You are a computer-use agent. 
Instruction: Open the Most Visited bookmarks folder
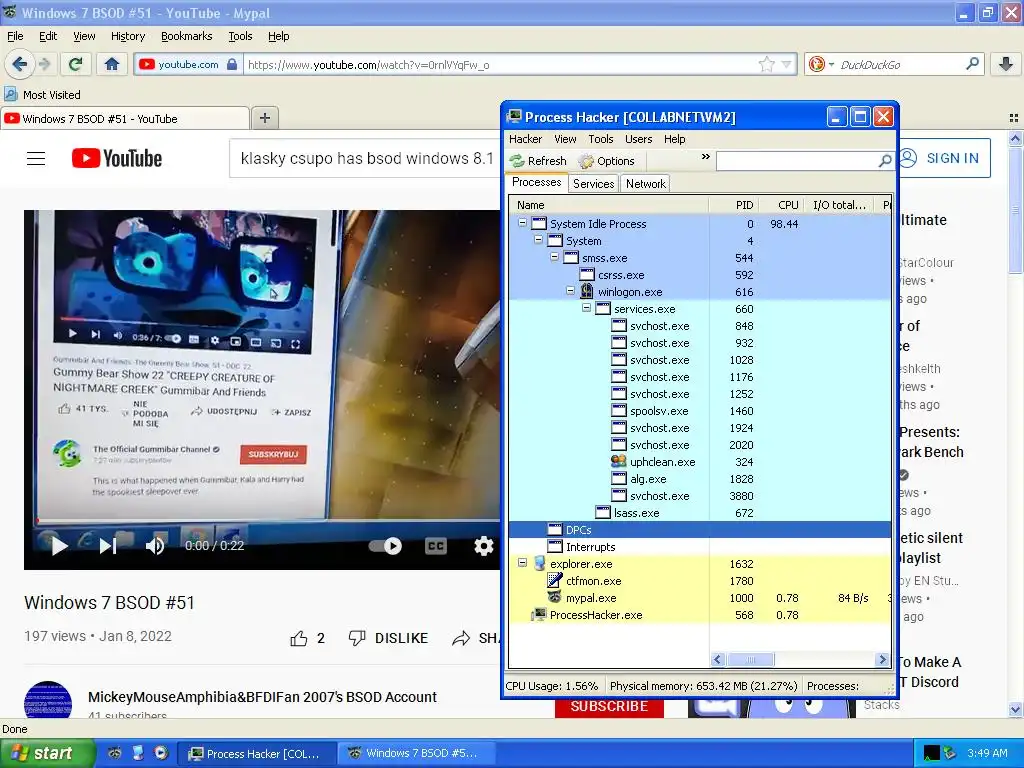pyautogui.click(x=43, y=95)
